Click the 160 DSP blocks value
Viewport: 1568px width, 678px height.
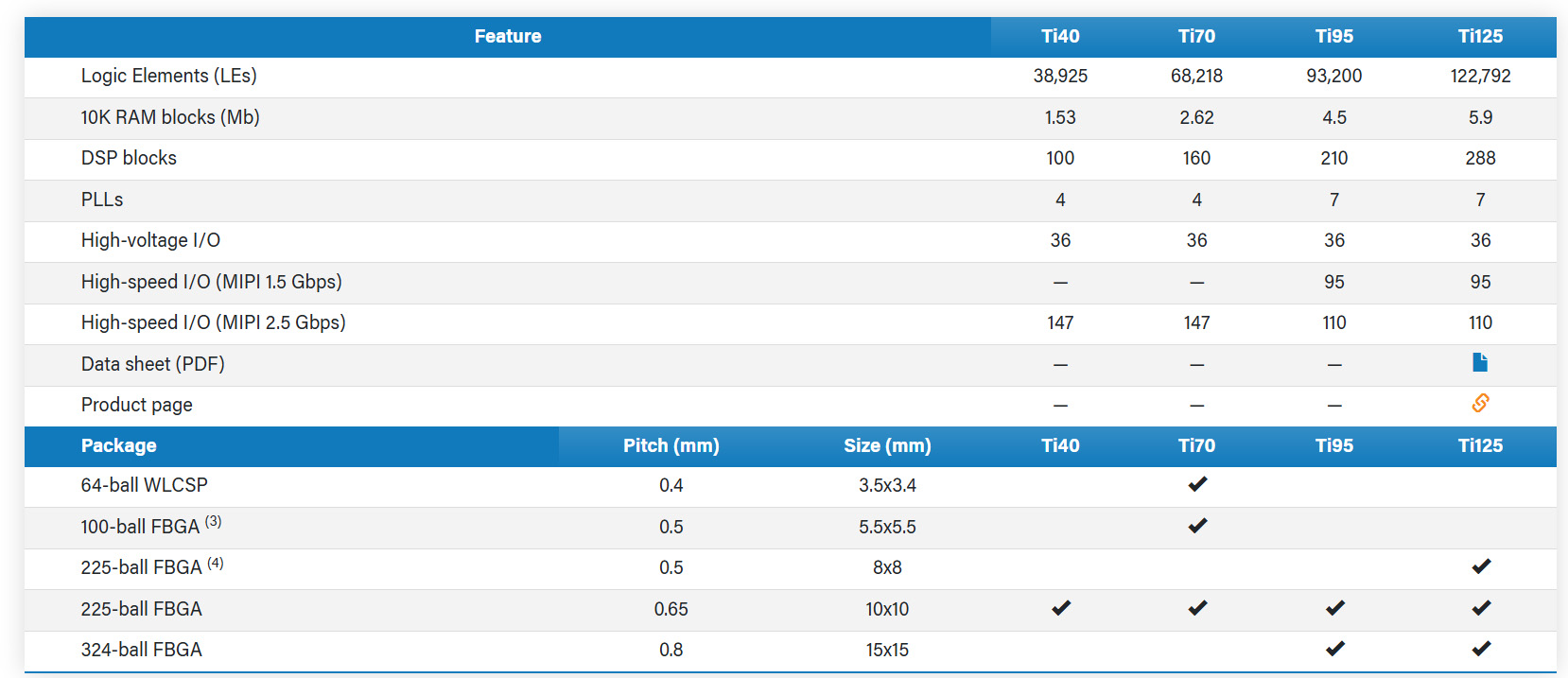coord(1196,158)
